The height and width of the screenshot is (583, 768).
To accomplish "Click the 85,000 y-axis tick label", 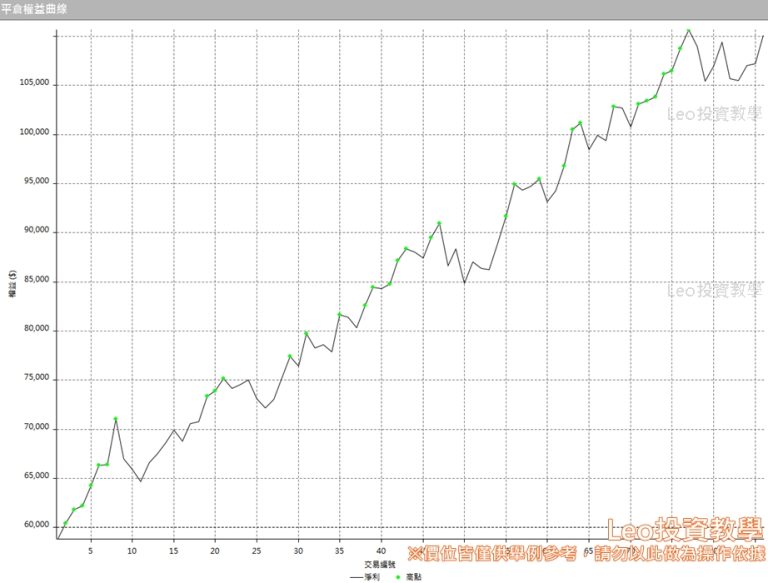I will pyautogui.click(x=36, y=281).
